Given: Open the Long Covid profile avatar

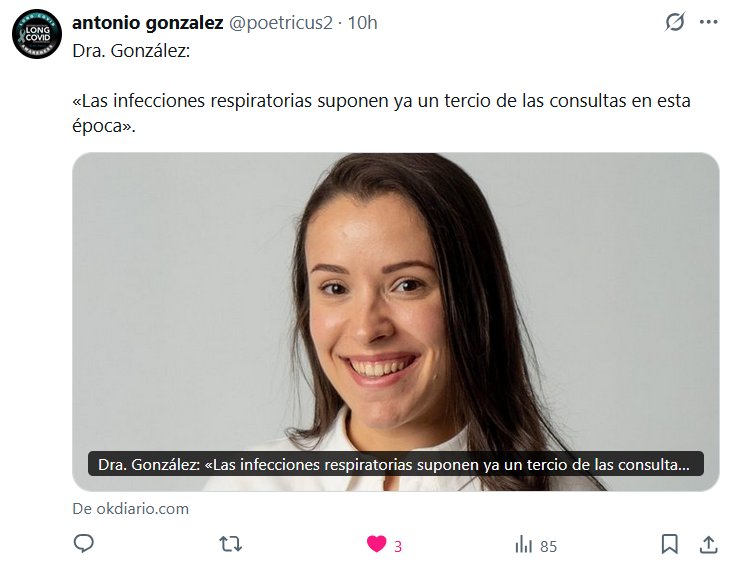Looking at the screenshot, I should click(x=37, y=34).
